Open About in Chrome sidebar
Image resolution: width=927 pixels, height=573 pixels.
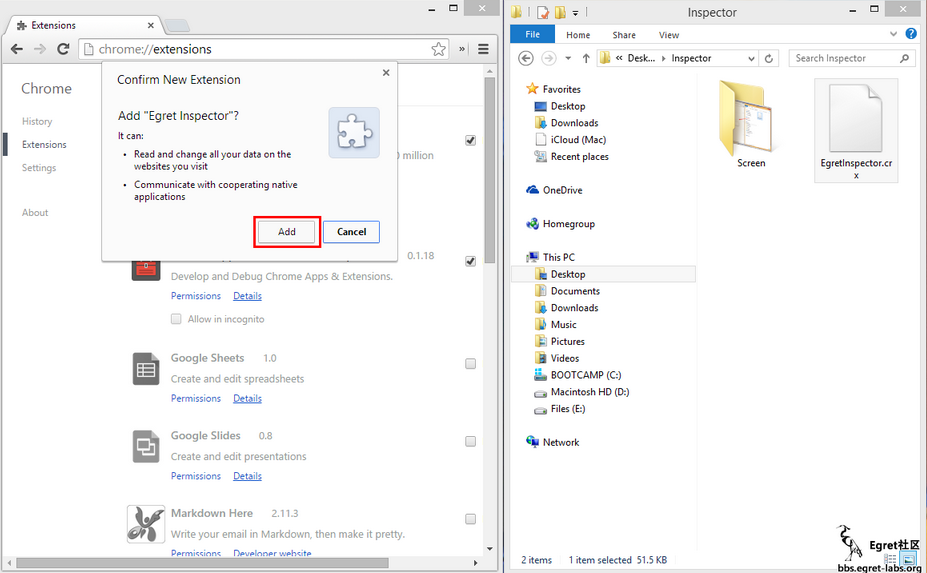35,213
